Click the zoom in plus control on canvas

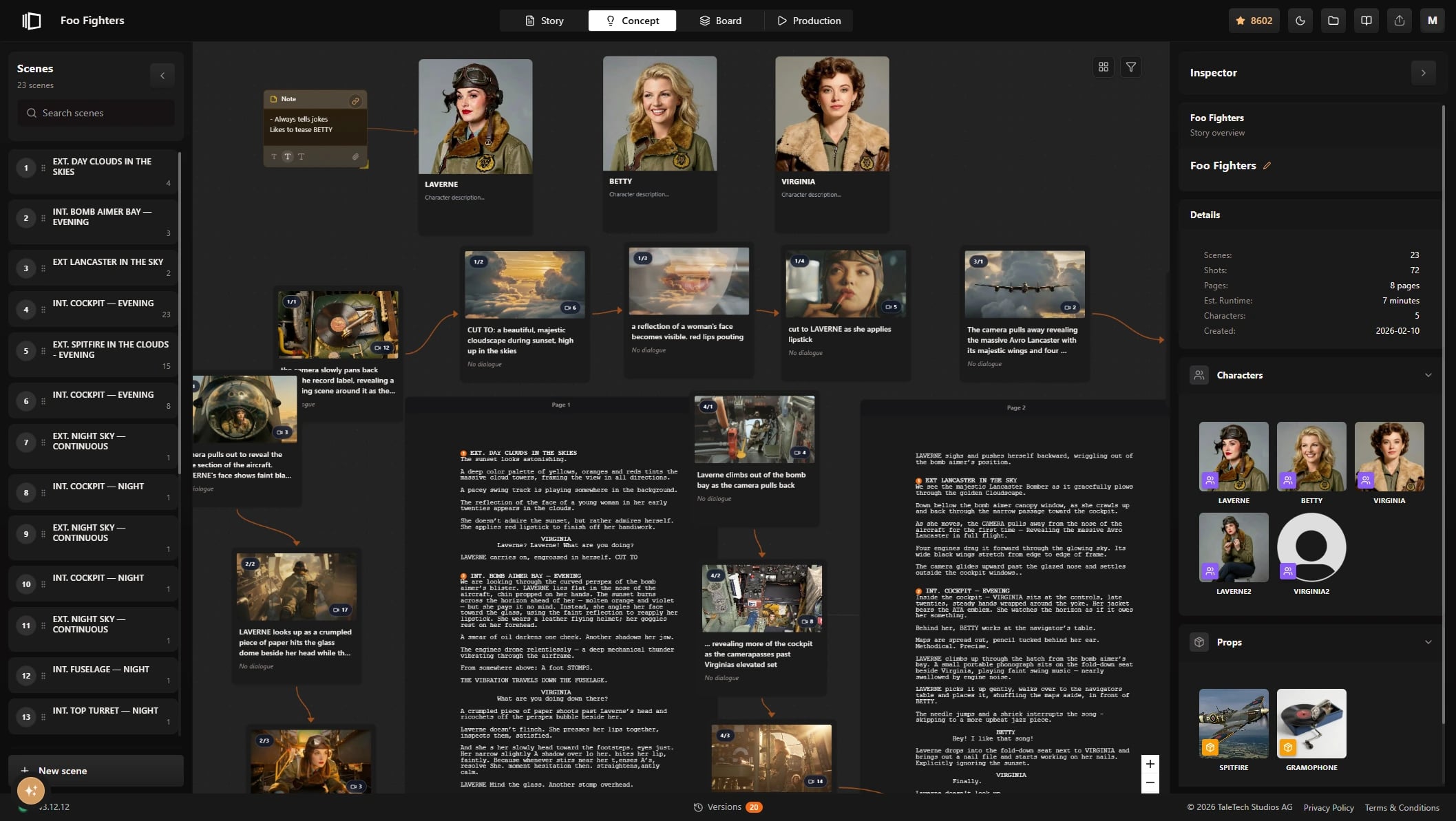click(1150, 763)
